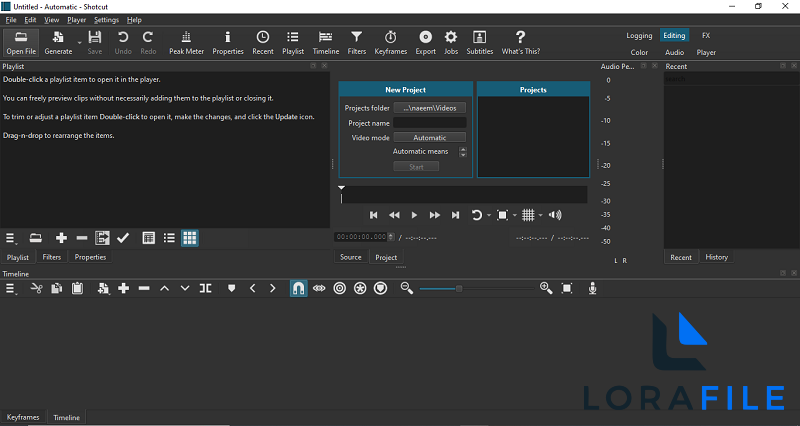Image resolution: width=800 pixels, height=426 pixels.
Task: Choose the Projects folder ...\naeem\Videos button
Action: point(430,108)
